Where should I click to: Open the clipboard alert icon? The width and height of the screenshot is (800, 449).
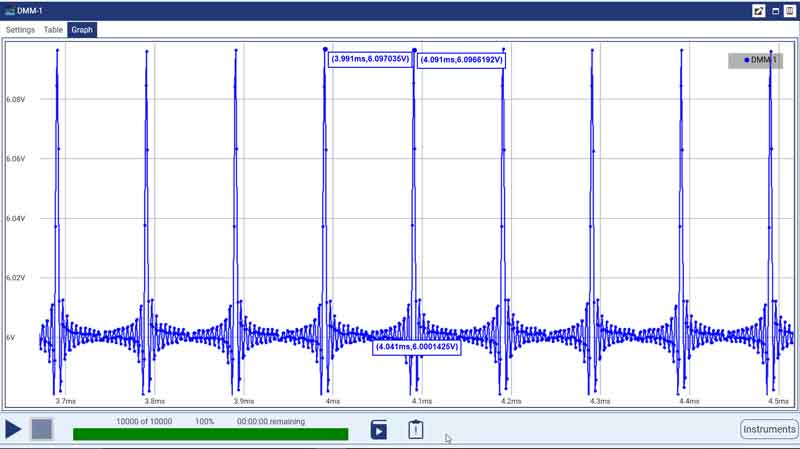(x=416, y=430)
